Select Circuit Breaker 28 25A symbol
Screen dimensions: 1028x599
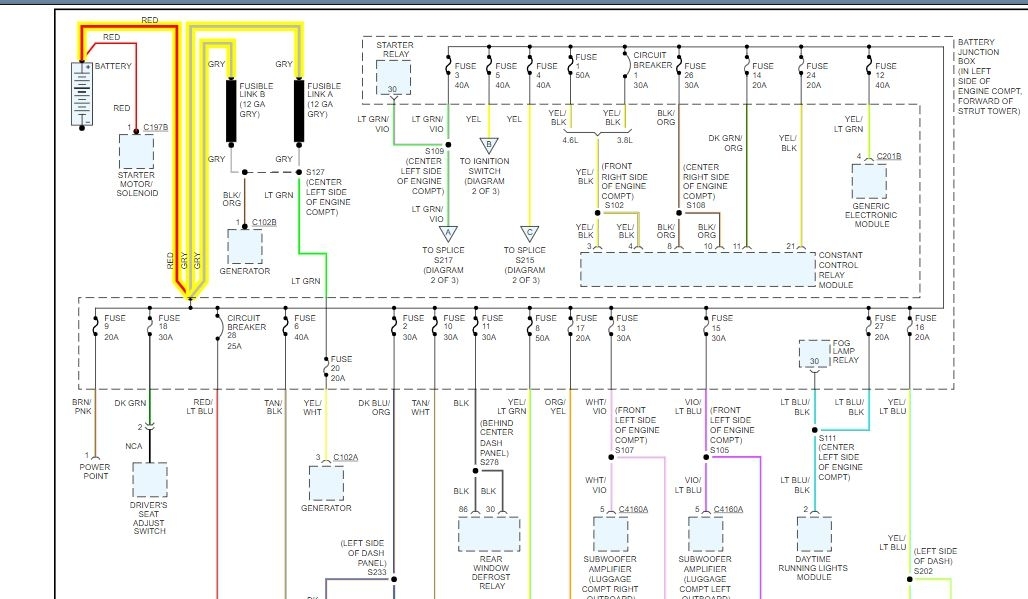pos(217,325)
